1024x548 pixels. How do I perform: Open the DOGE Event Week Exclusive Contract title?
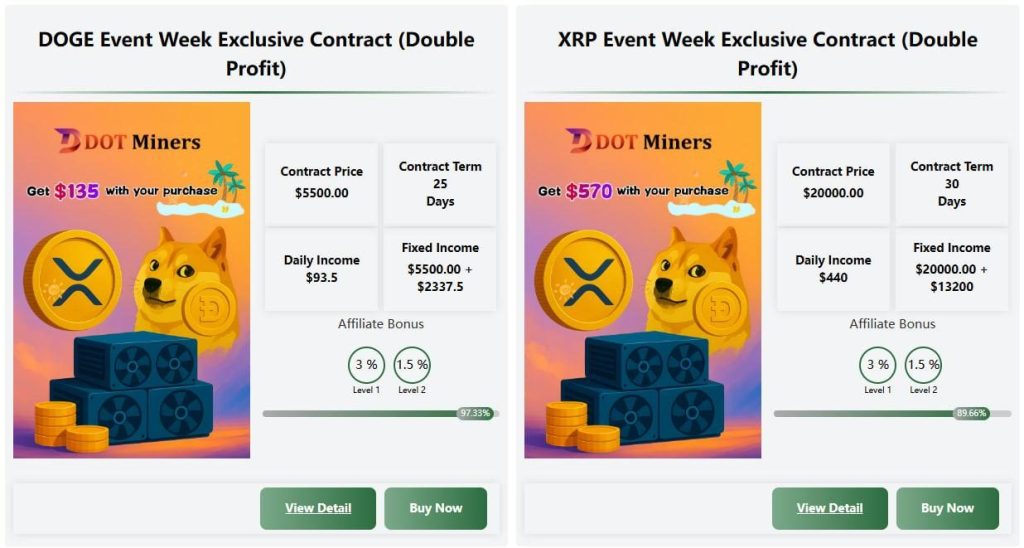click(x=256, y=54)
